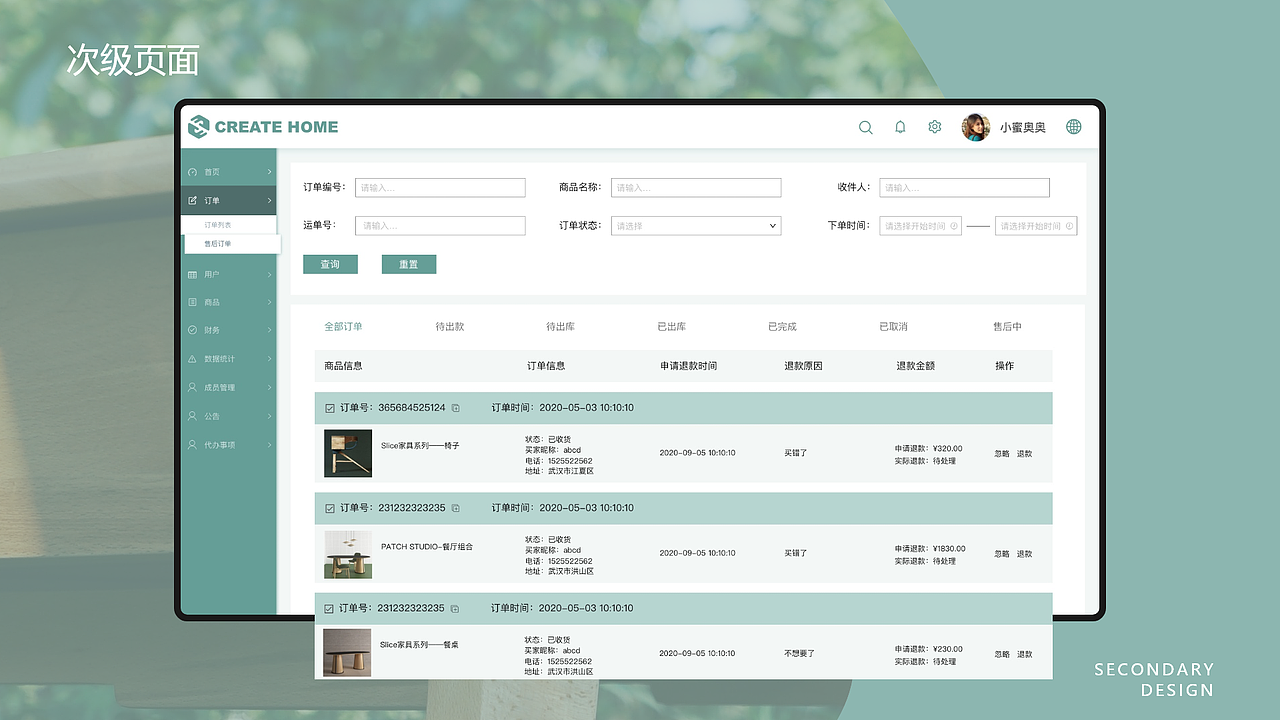This screenshot has height=720, width=1280.
Task: Open the end time date picker field
Action: [1036, 226]
